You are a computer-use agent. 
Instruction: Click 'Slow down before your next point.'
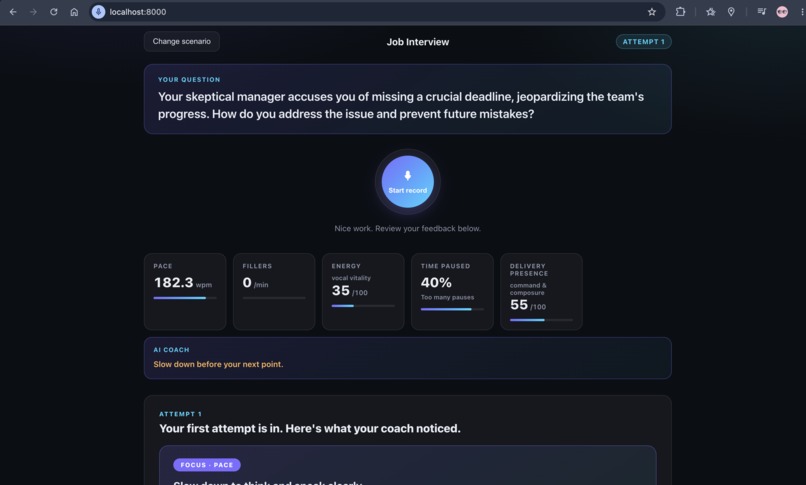[218, 364]
